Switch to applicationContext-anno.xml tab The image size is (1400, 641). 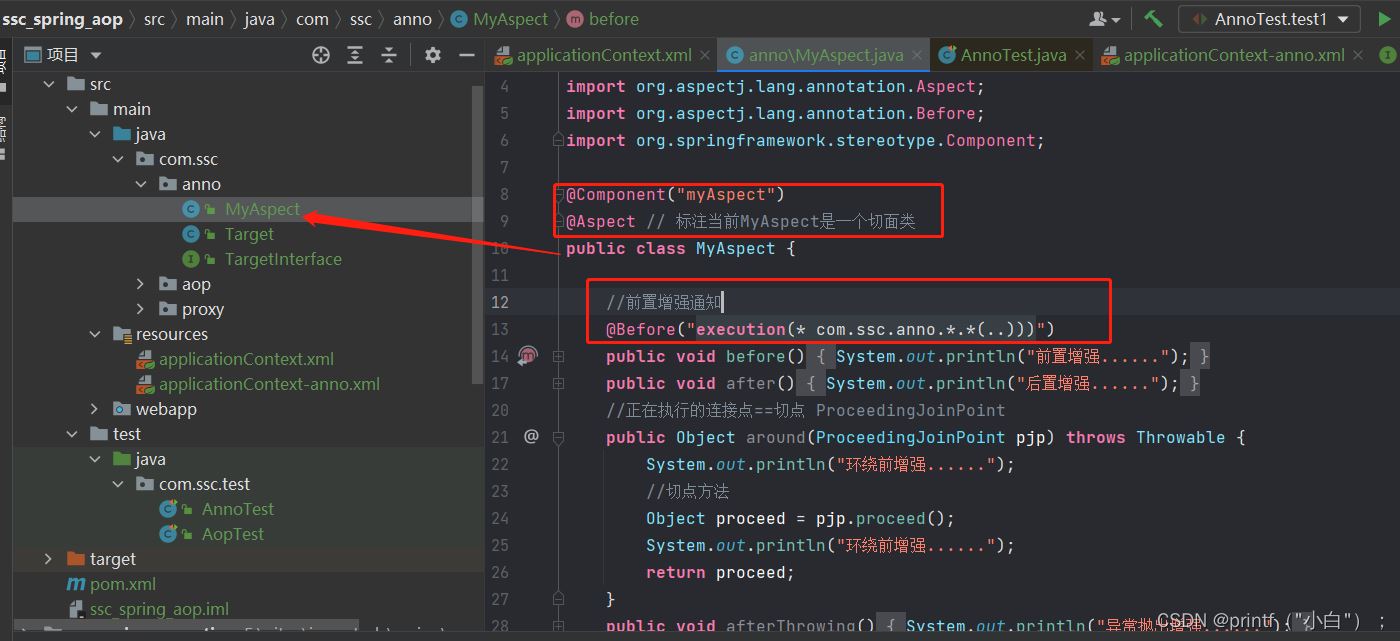click(1233, 55)
